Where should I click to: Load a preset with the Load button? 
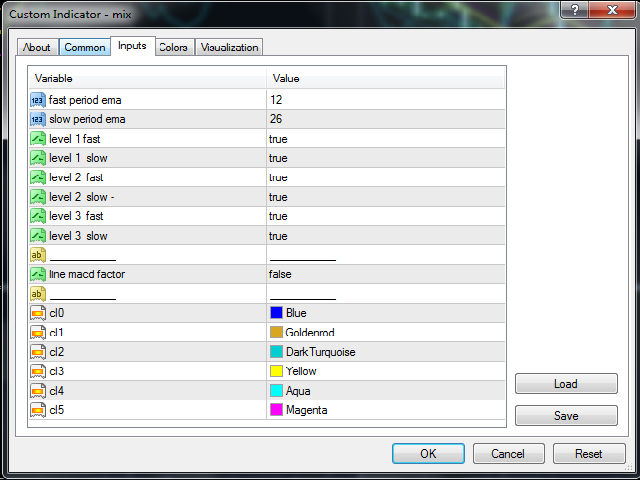(x=566, y=384)
